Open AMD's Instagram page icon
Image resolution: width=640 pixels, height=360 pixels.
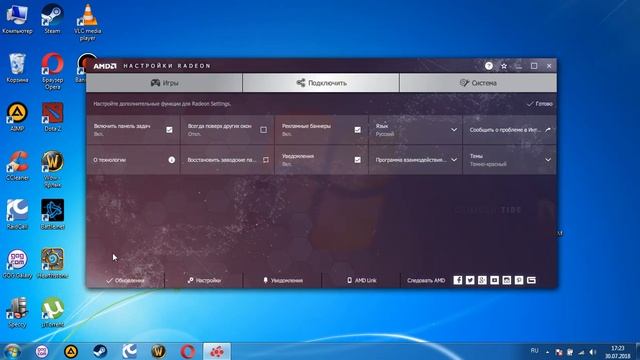(507, 280)
